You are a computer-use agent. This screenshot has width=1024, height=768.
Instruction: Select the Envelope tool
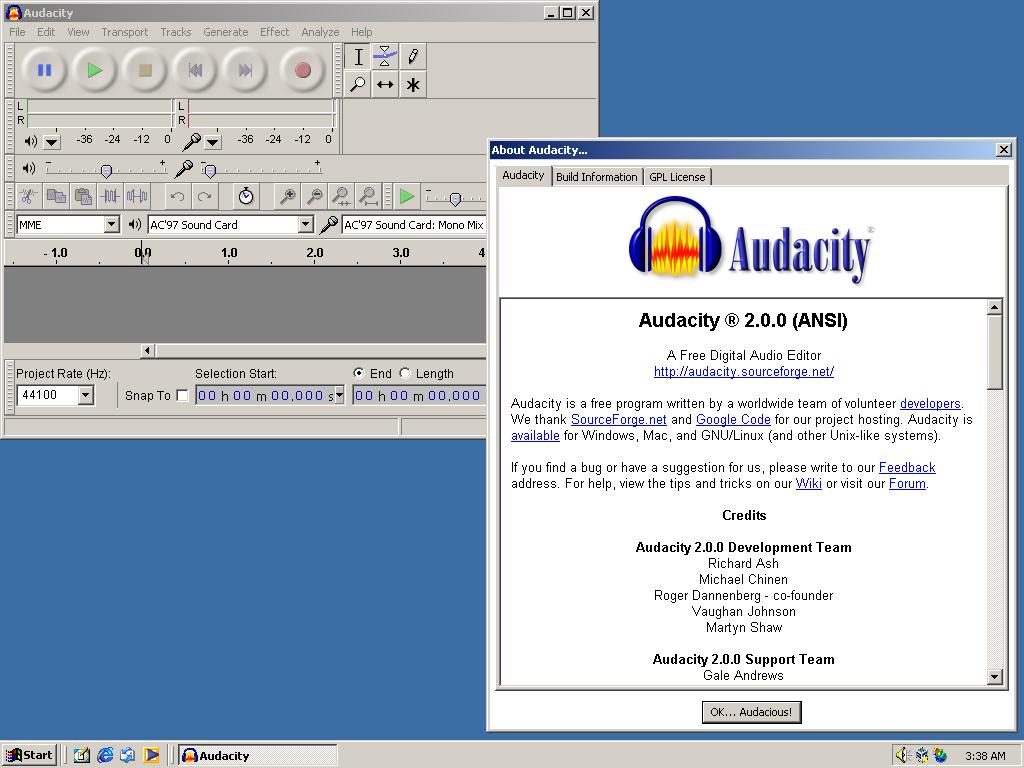pos(385,57)
